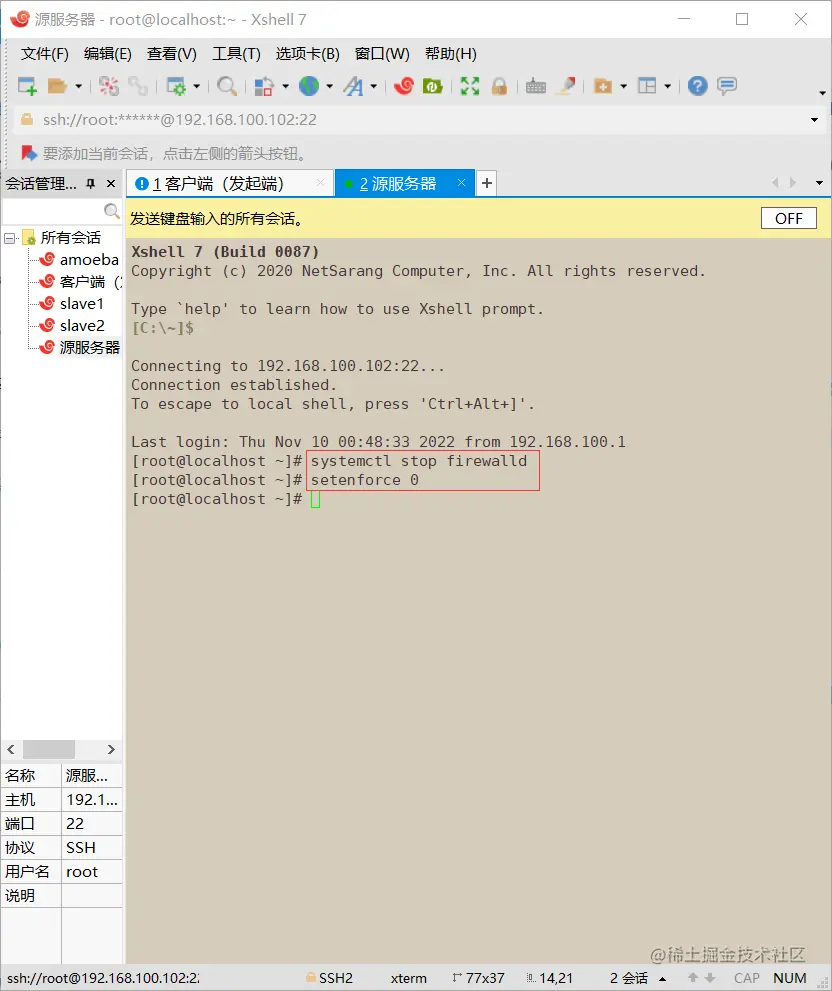Expand the address bar history dropdown

tap(814, 120)
